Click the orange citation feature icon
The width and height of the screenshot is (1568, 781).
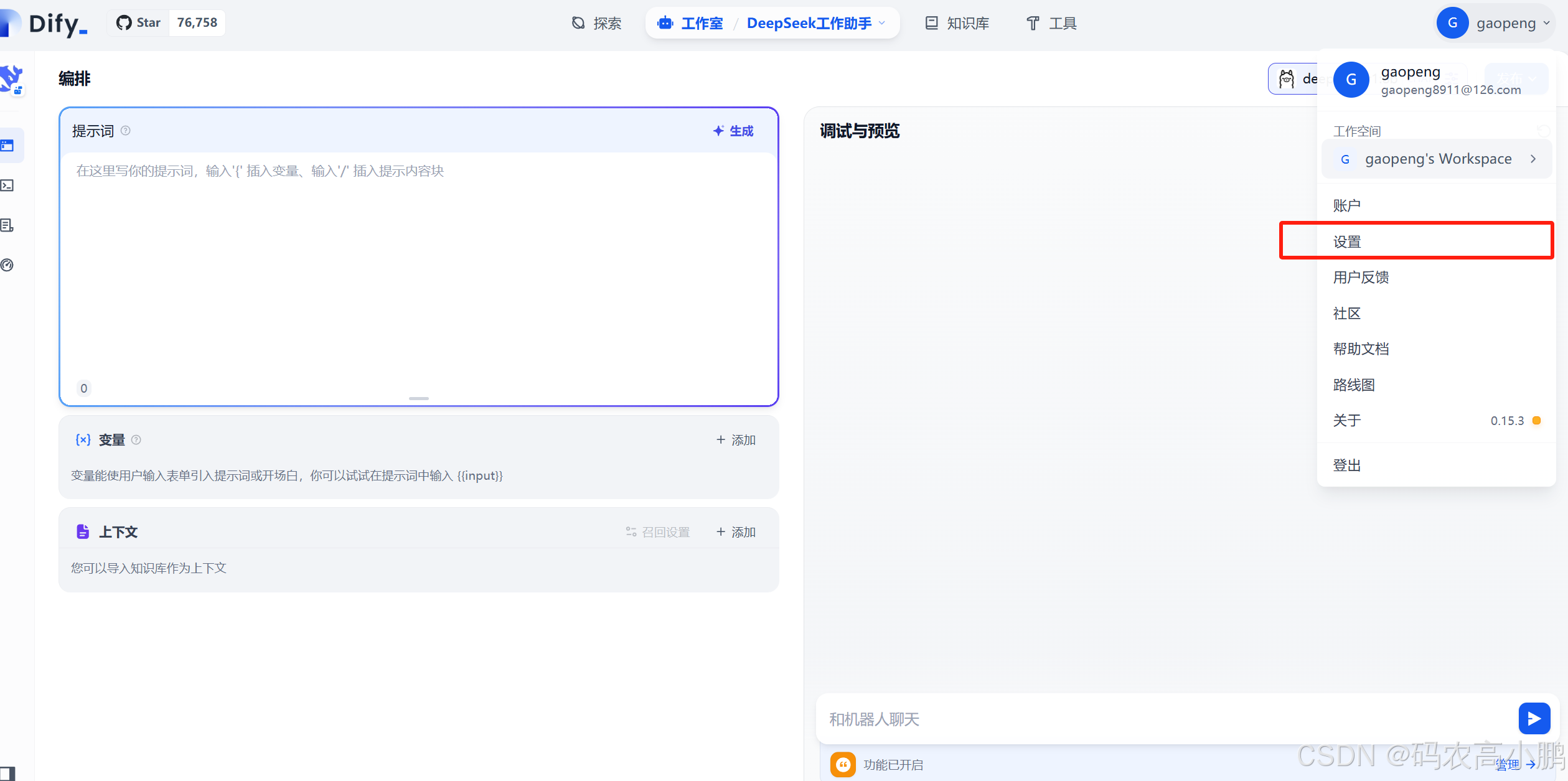tap(843, 764)
